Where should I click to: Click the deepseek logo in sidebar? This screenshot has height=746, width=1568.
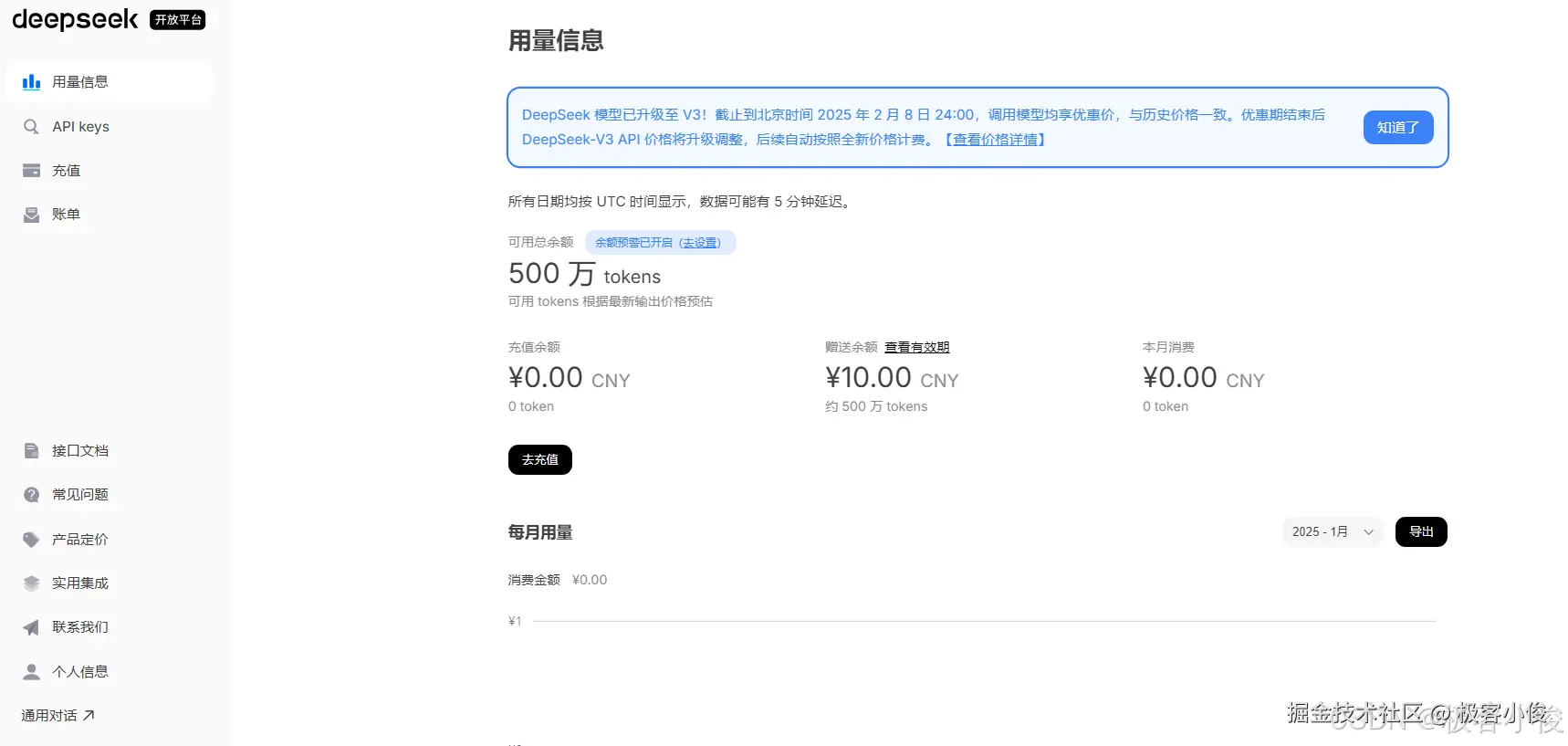(75, 19)
